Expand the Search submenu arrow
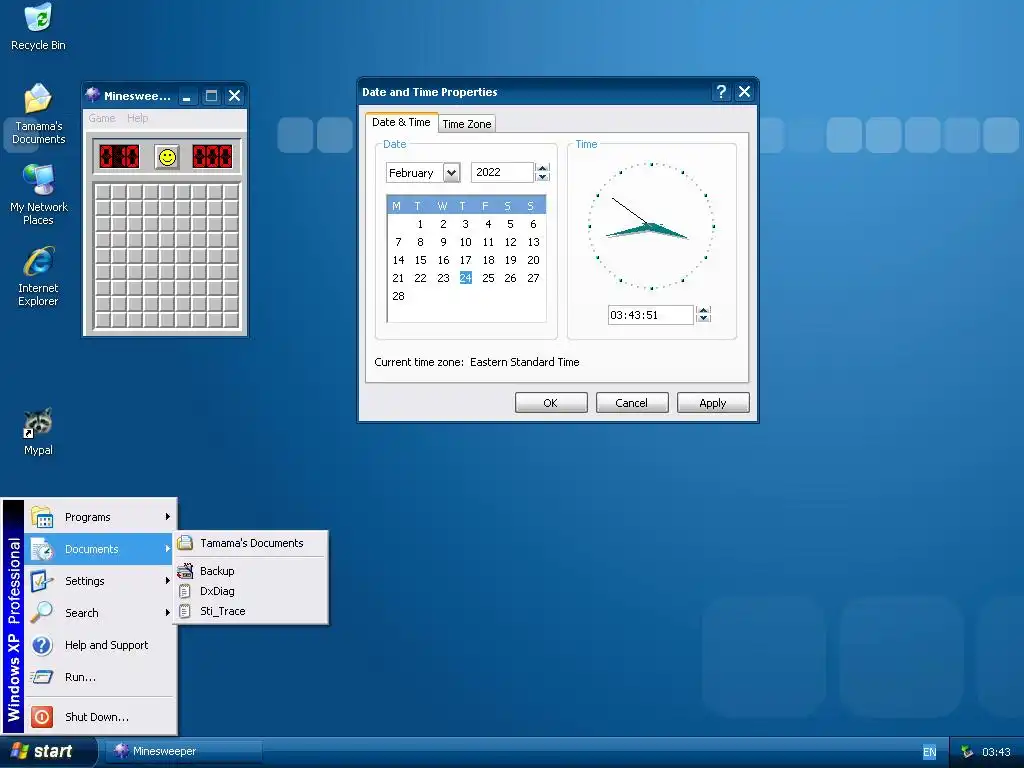The image size is (1024, 768). [168, 613]
